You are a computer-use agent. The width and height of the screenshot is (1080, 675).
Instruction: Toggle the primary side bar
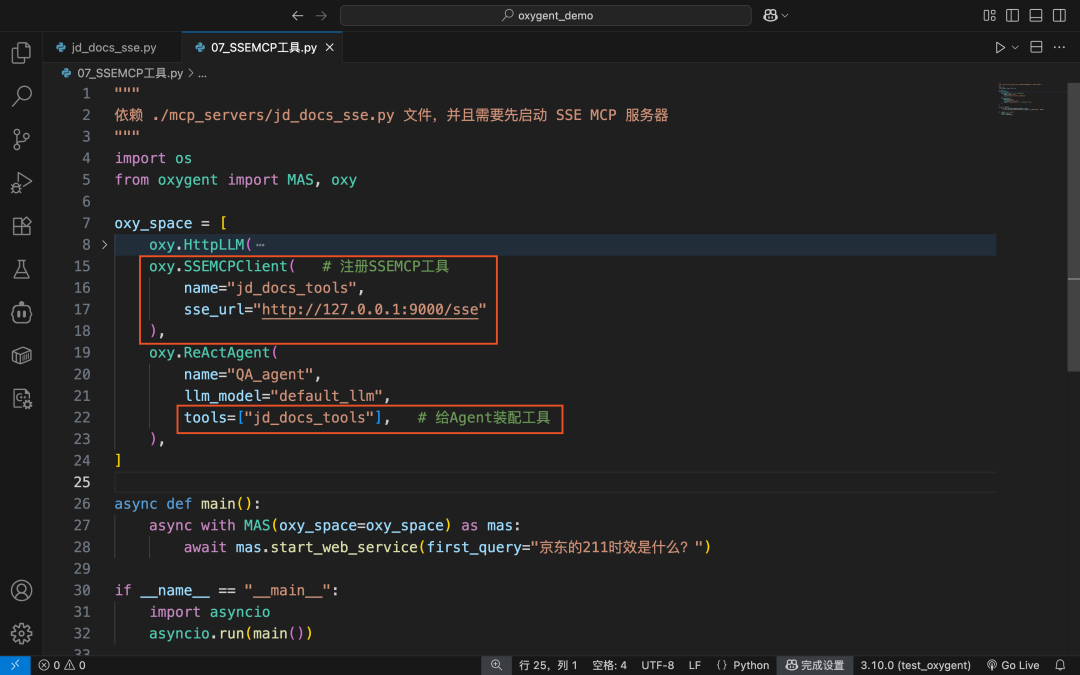[x=1012, y=15]
